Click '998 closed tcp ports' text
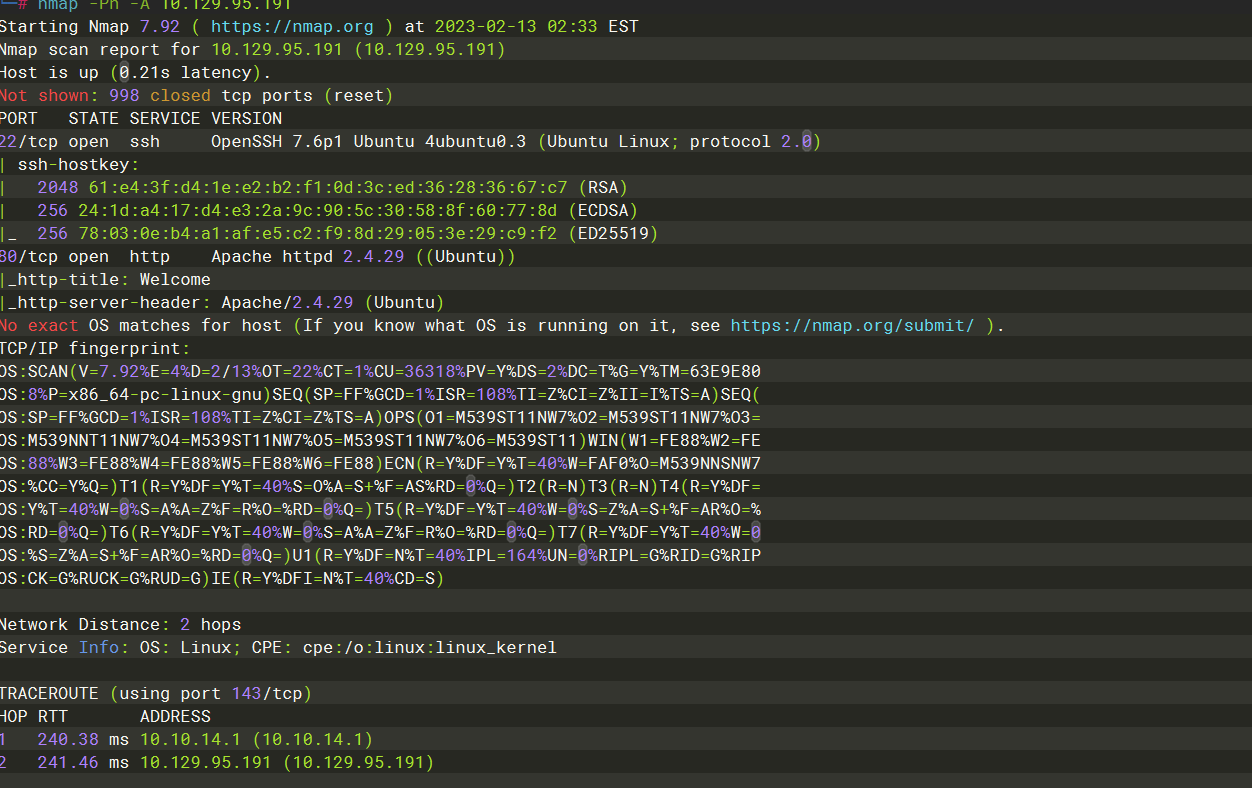The image size is (1252, 788). pos(211,96)
